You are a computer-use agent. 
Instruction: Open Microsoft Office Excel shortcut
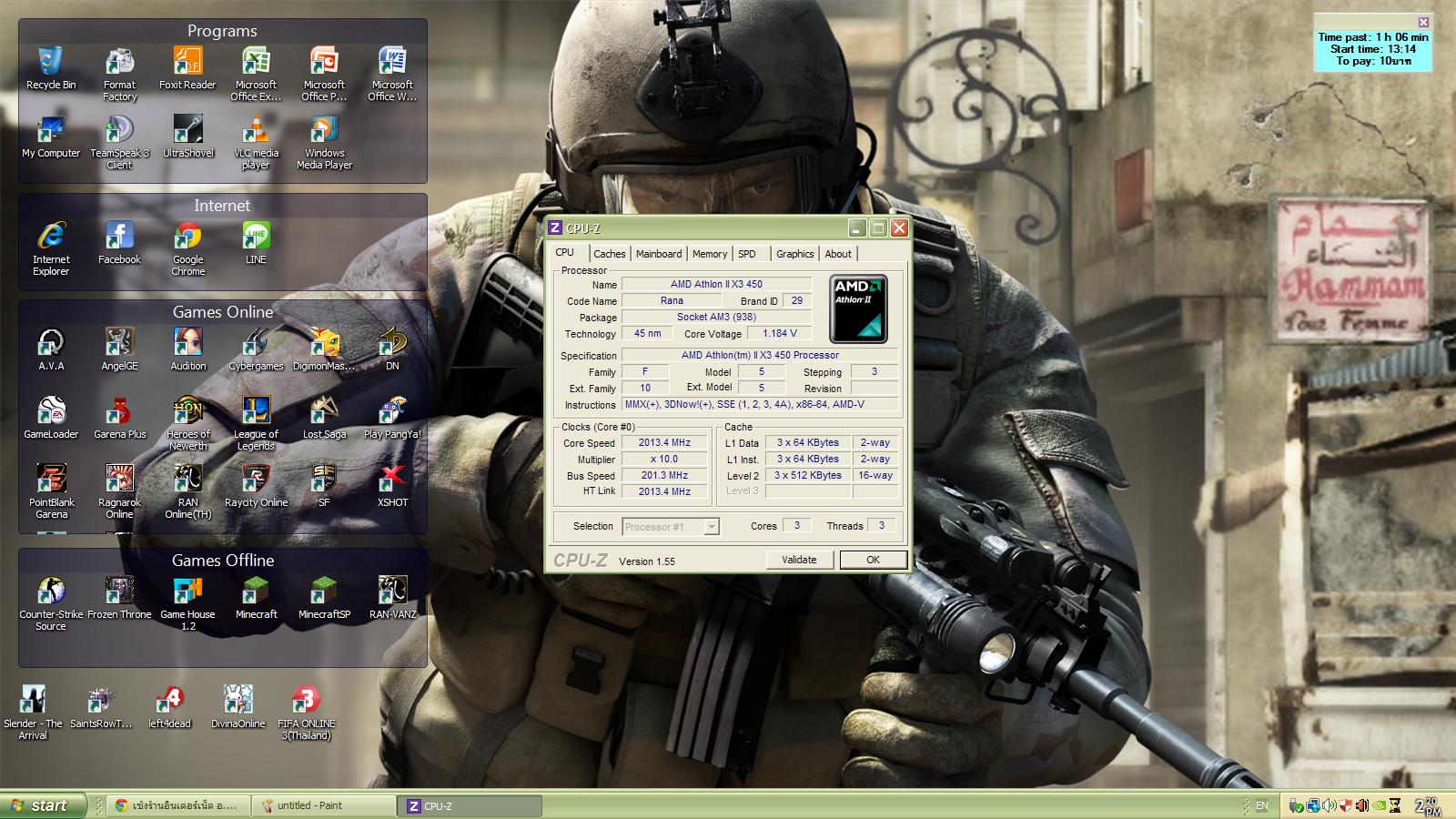click(256, 74)
